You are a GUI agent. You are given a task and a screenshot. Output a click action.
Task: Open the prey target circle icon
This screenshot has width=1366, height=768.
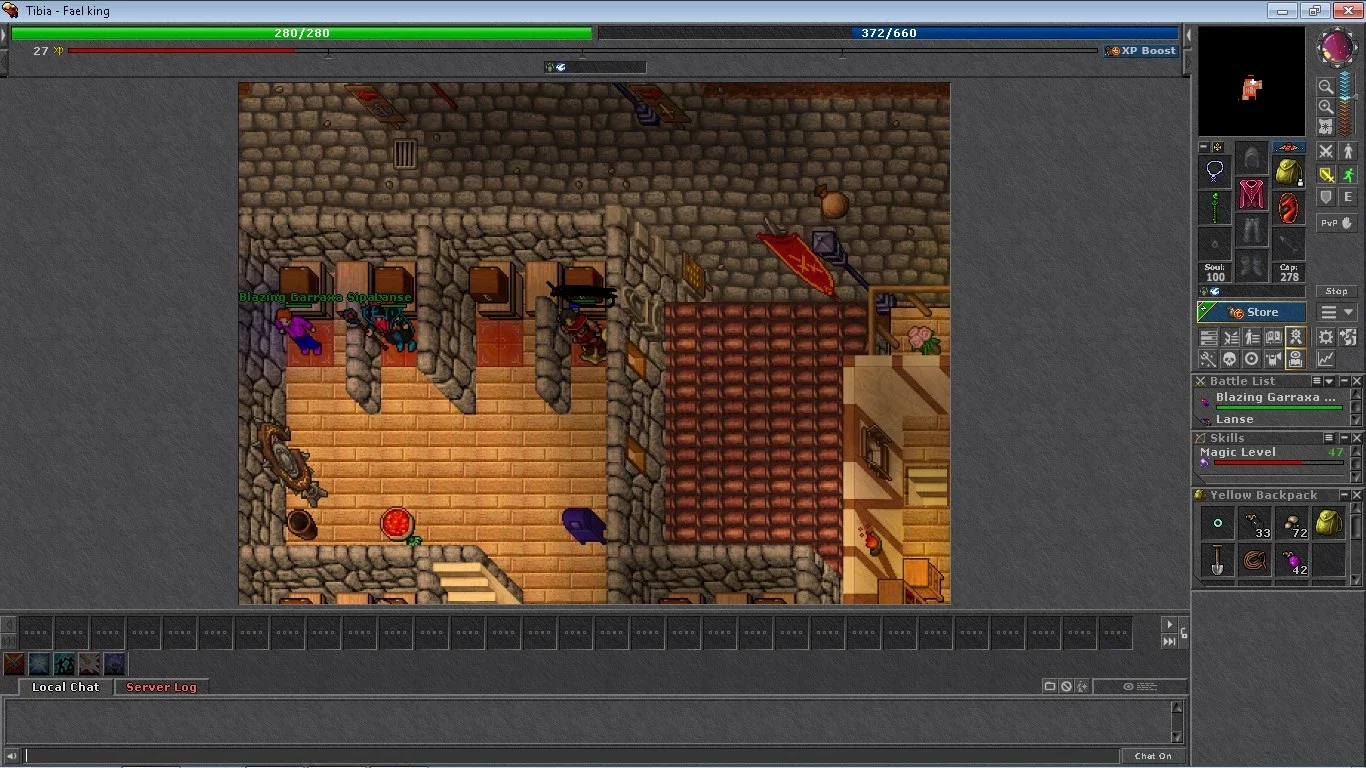pyautogui.click(x=1252, y=357)
